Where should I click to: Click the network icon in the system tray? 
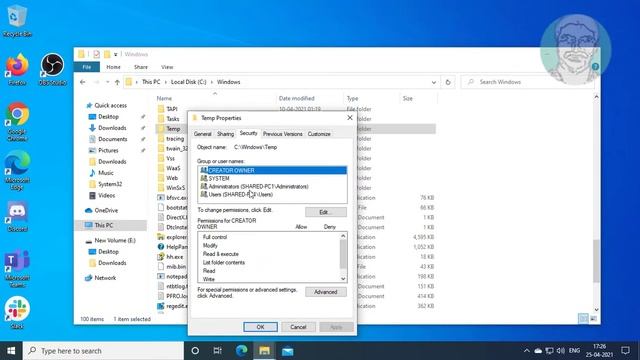tap(549, 351)
